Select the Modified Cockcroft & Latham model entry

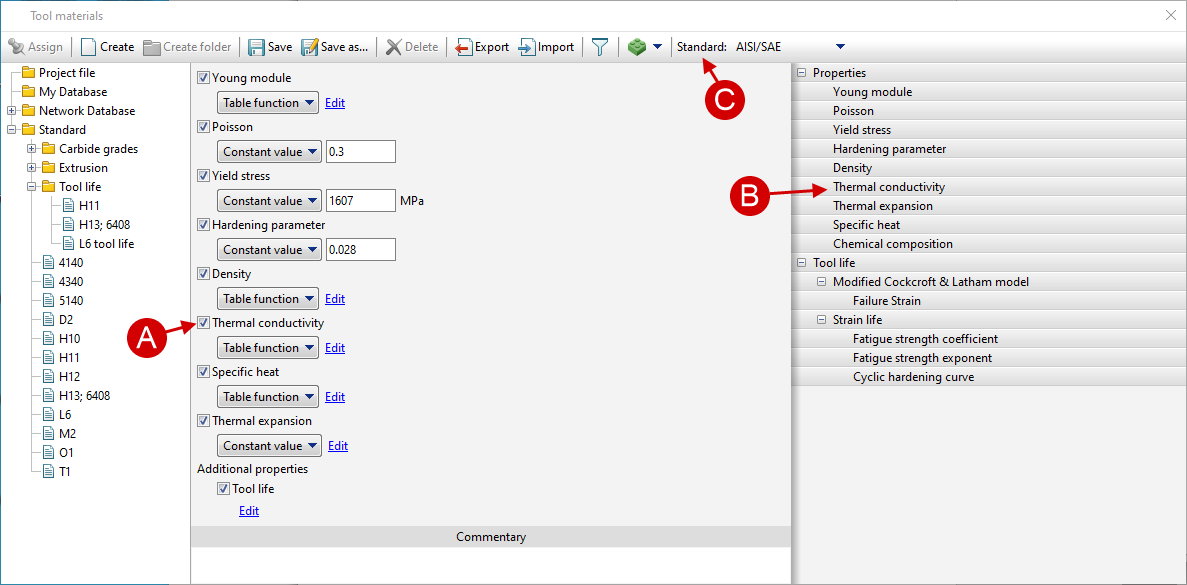tap(931, 281)
